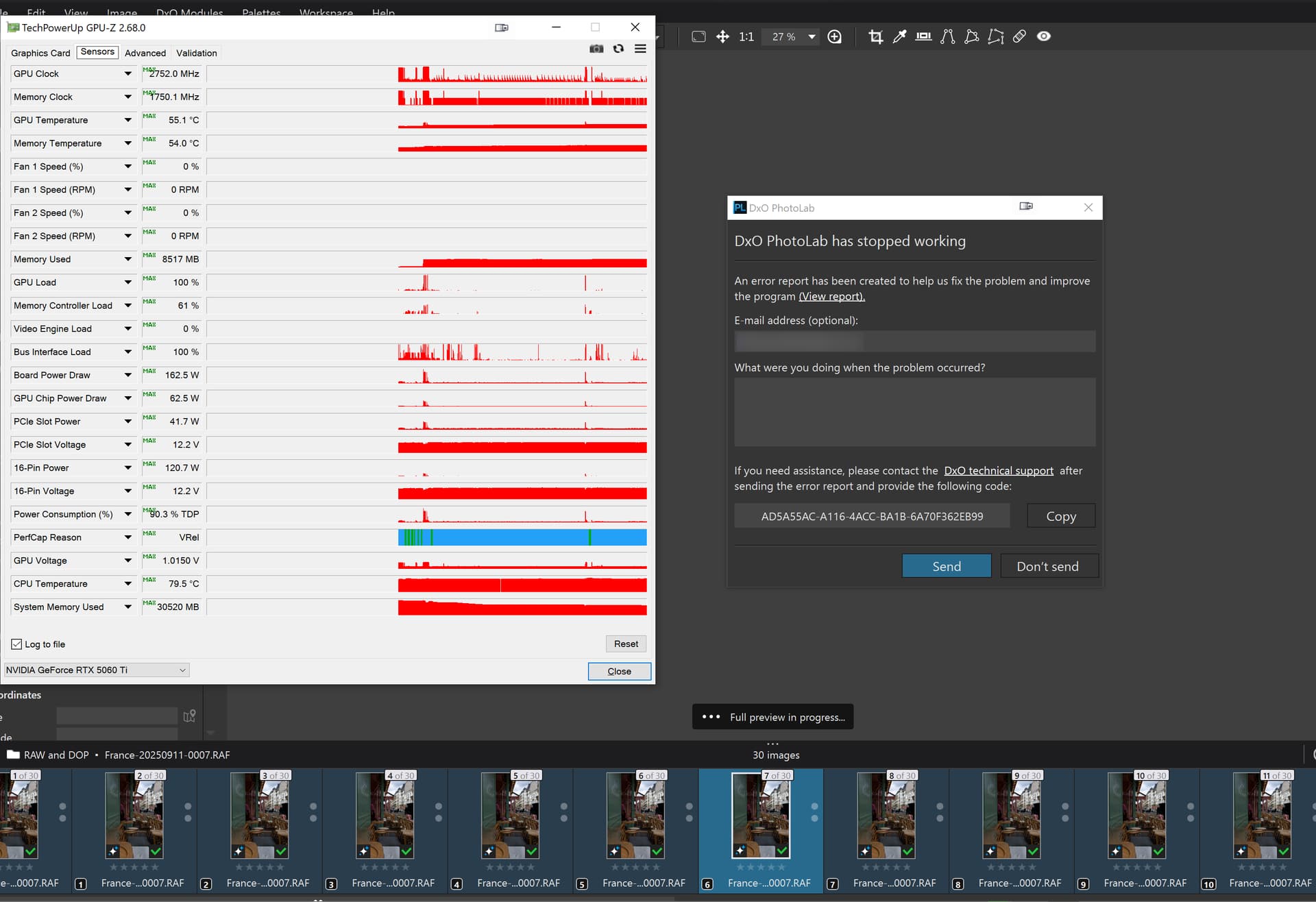Select thumbnail labeled 8 of 30
The image size is (1316, 902).
pyautogui.click(x=886, y=816)
